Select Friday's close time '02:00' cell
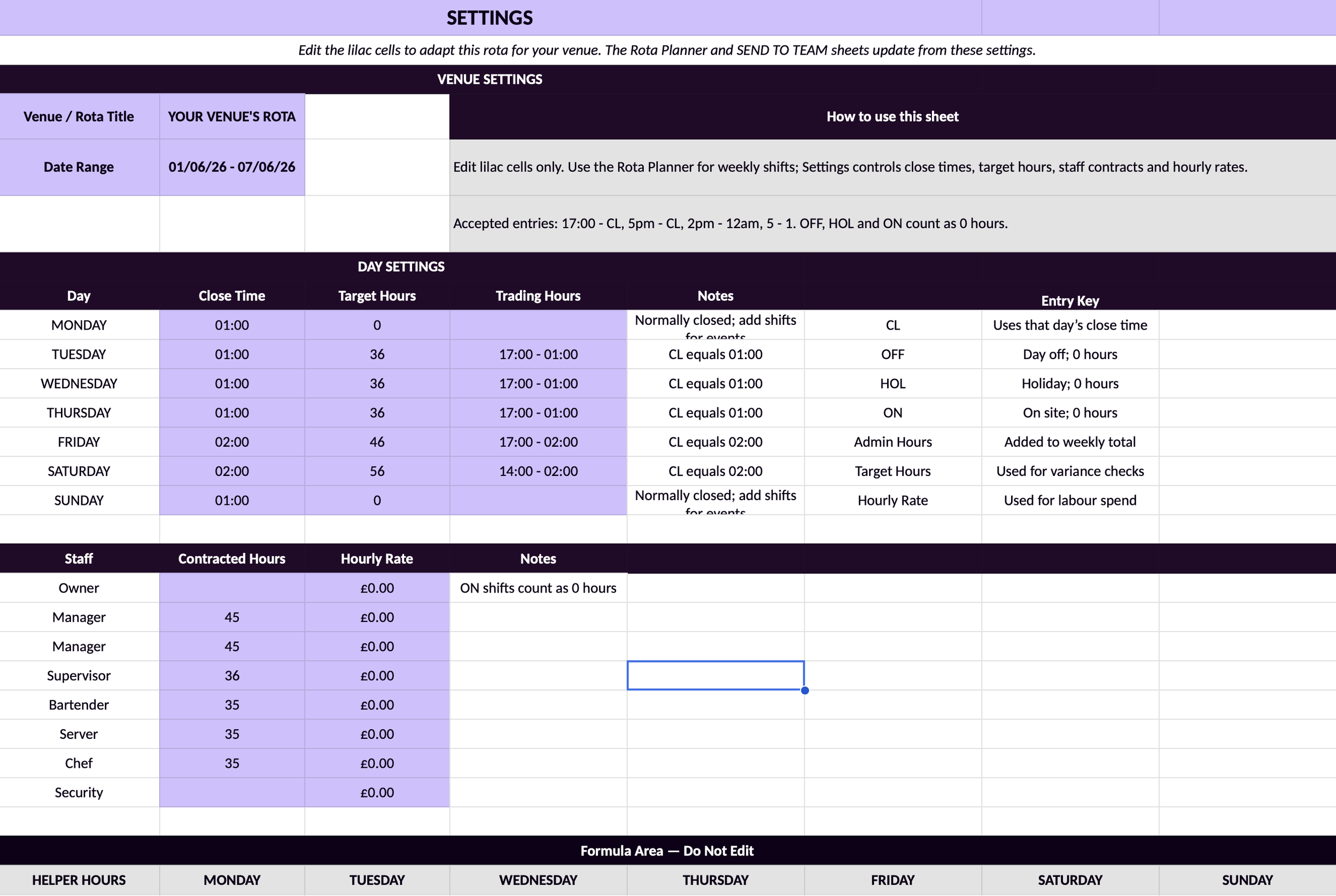This screenshot has height=896, width=1336. (232, 442)
